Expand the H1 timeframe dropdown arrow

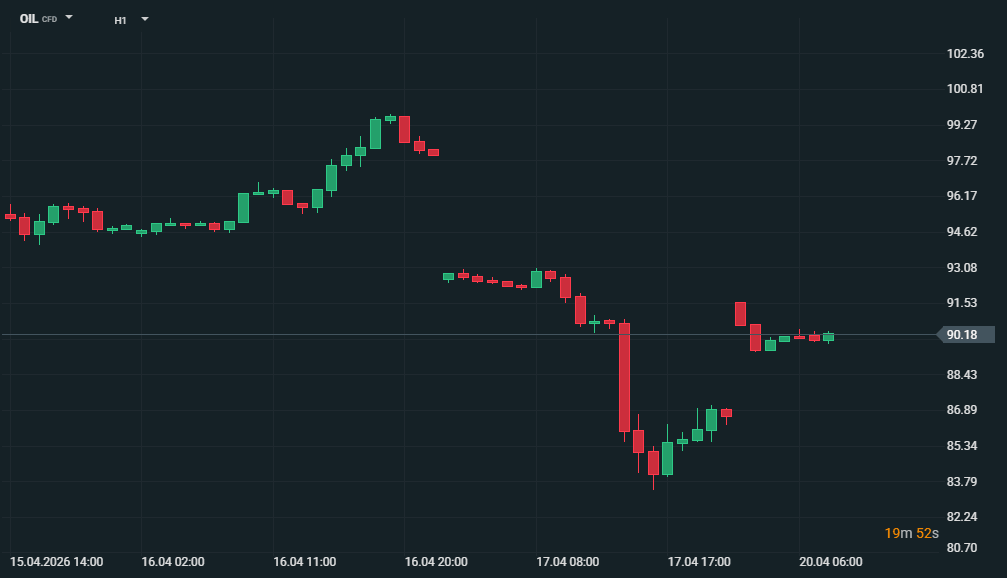click(x=145, y=18)
